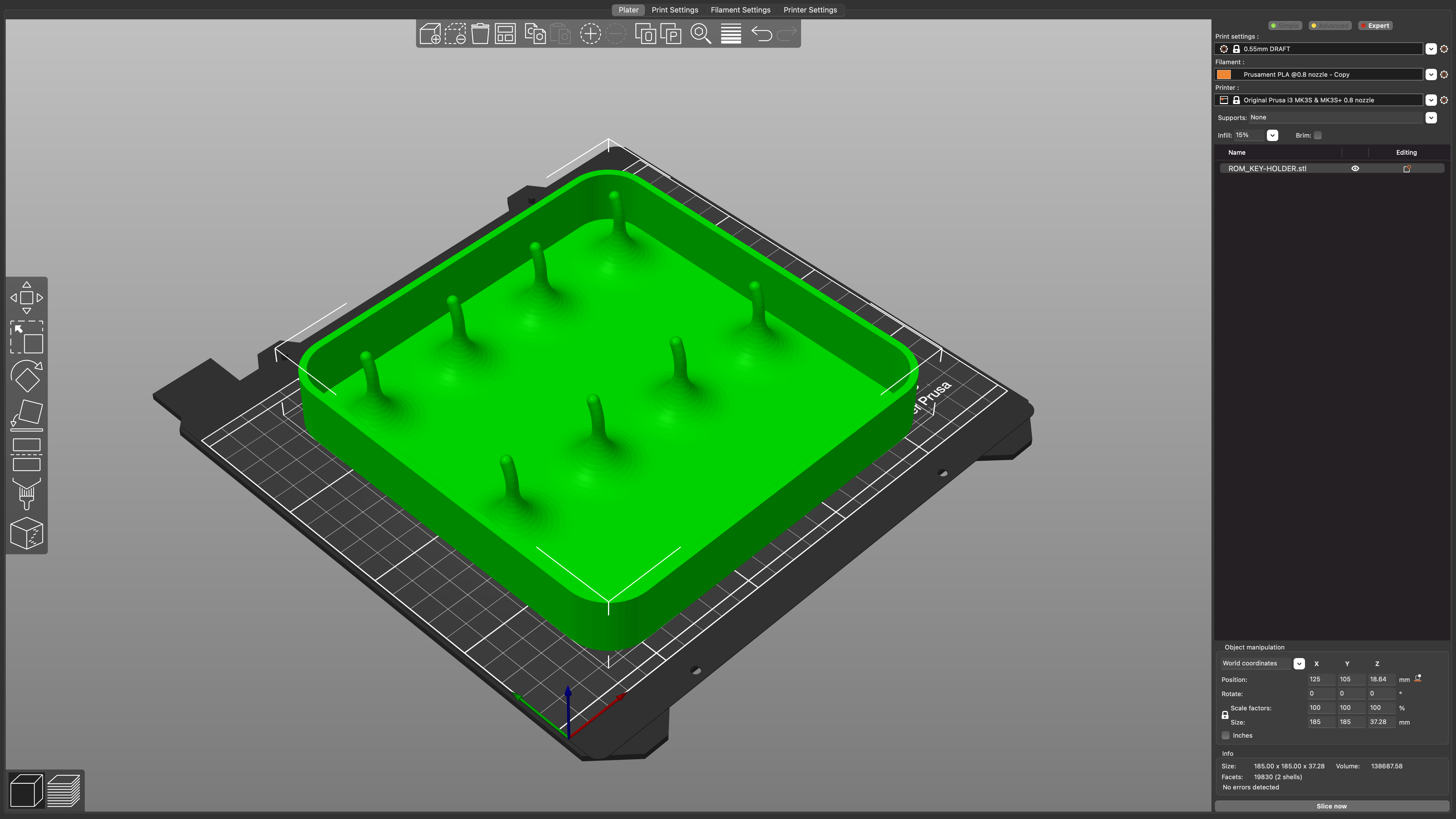Open the Print settings preset dropdown
The image size is (1456, 819).
pyautogui.click(x=1431, y=49)
